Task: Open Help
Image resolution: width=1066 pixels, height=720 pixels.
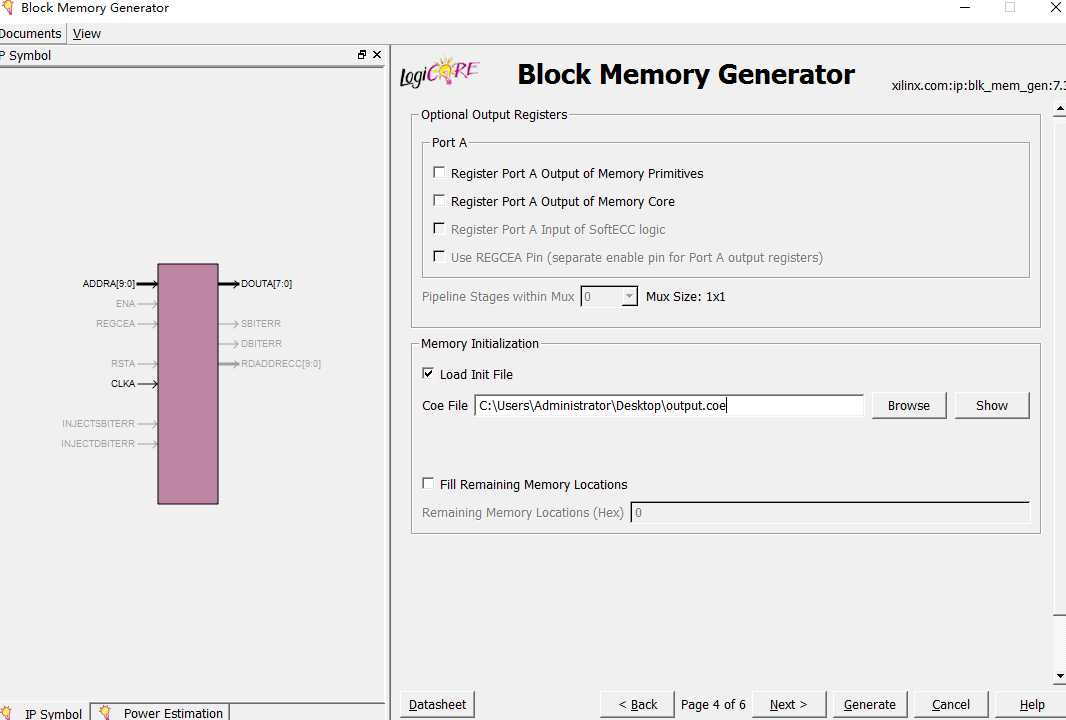Action: (x=1031, y=704)
